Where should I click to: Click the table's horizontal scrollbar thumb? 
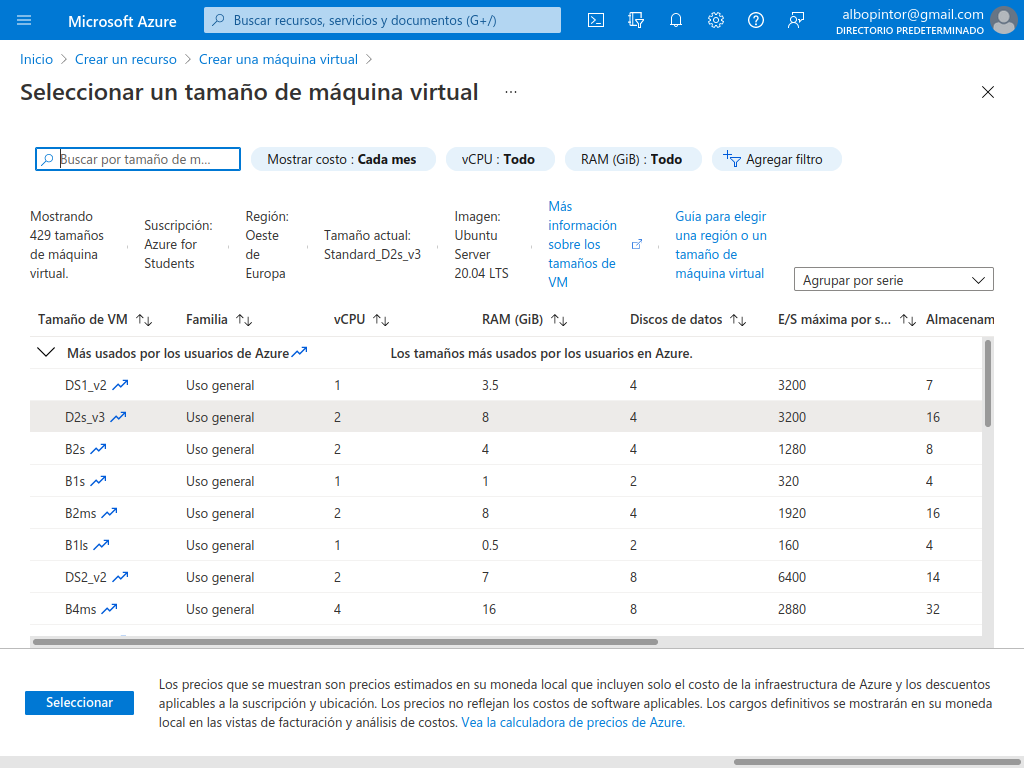345,642
